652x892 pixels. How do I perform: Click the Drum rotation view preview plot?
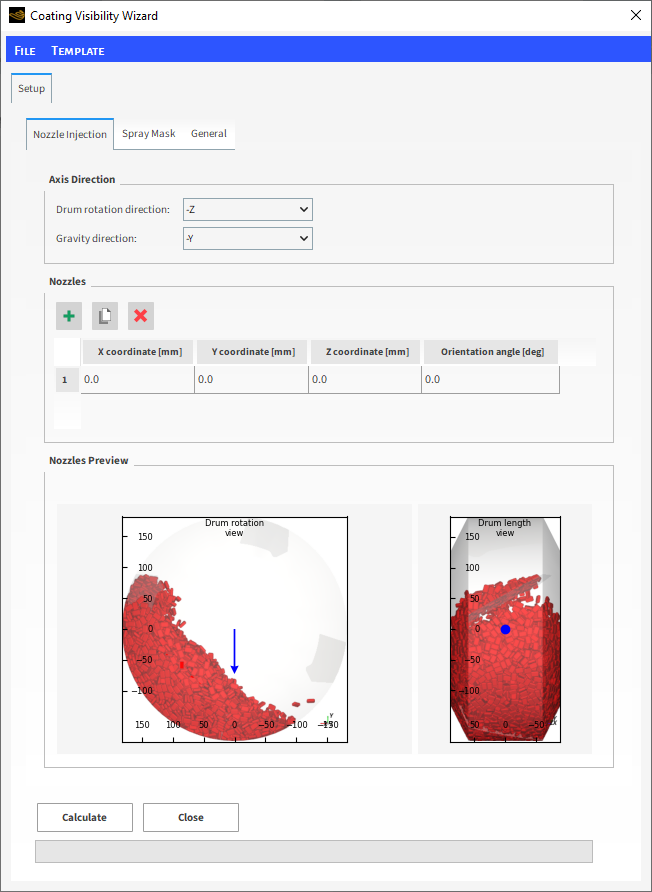(235, 629)
